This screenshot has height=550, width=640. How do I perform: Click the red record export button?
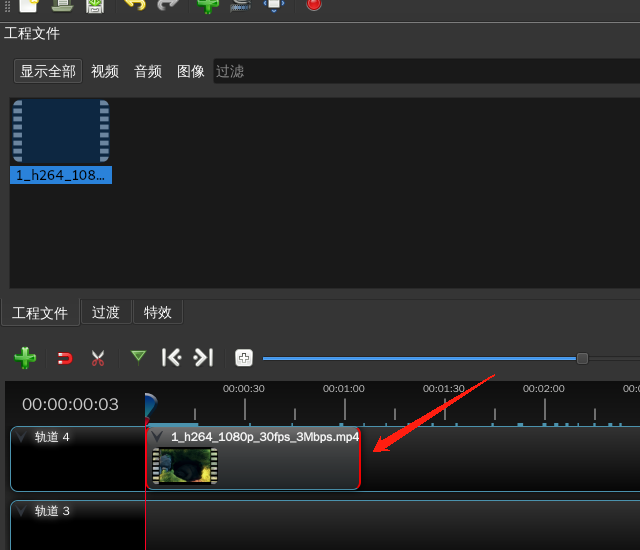pyautogui.click(x=314, y=4)
